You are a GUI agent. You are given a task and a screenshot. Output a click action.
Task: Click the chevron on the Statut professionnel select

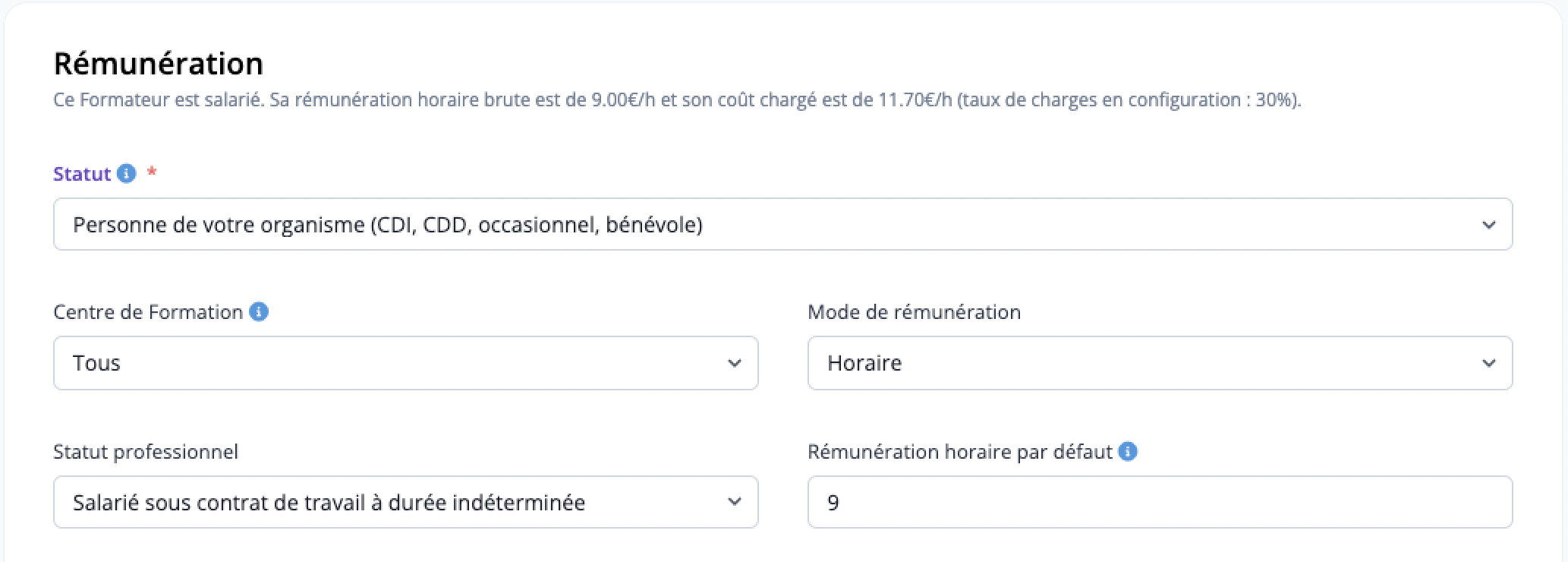click(x=734, y=502)
